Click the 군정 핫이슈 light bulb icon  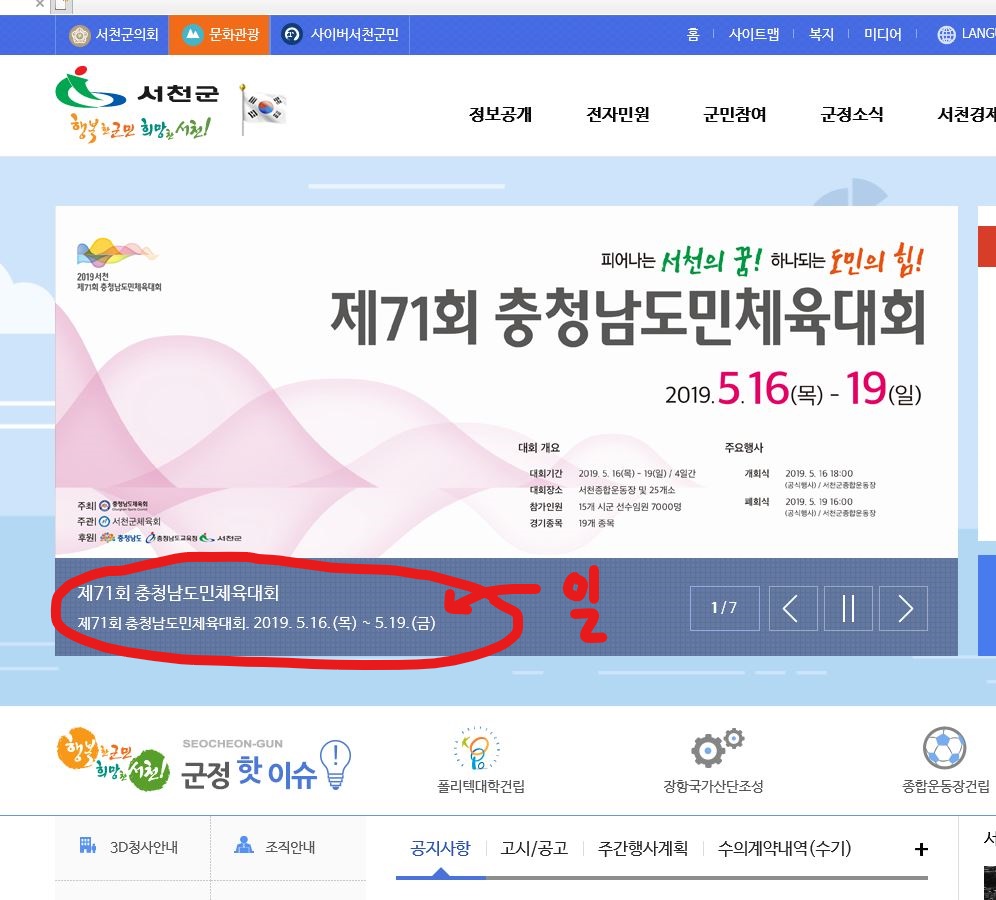[335, 764]
